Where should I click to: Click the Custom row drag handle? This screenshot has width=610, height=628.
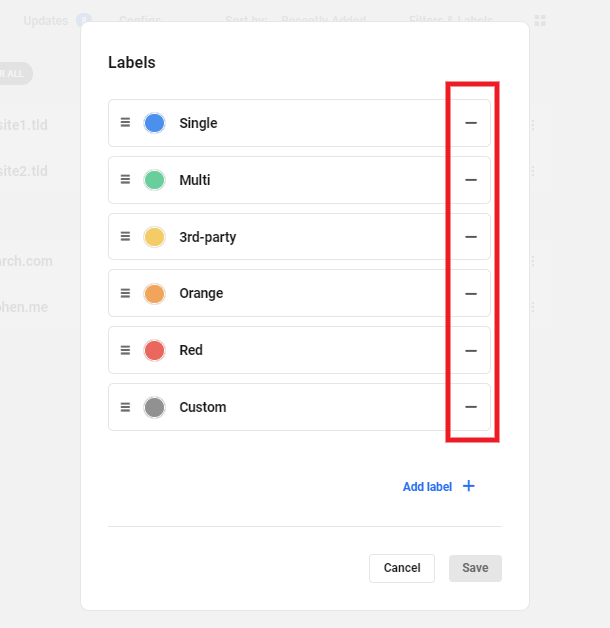pos(125,407)
